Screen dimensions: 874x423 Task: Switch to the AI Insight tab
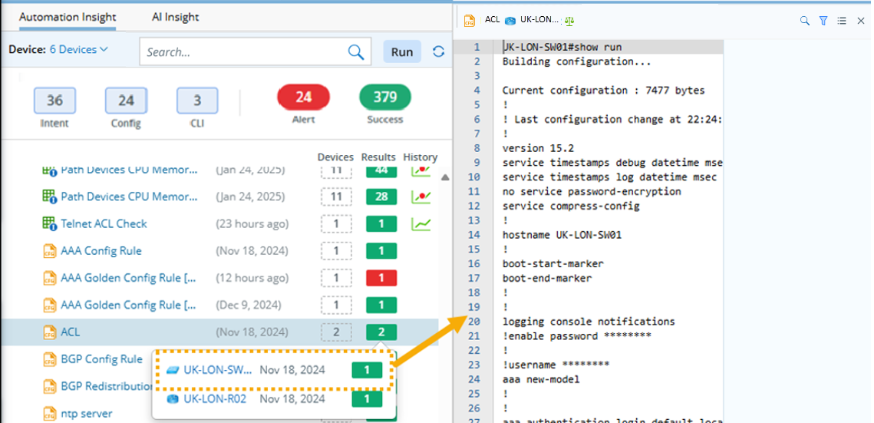click(x=175, y=17)
